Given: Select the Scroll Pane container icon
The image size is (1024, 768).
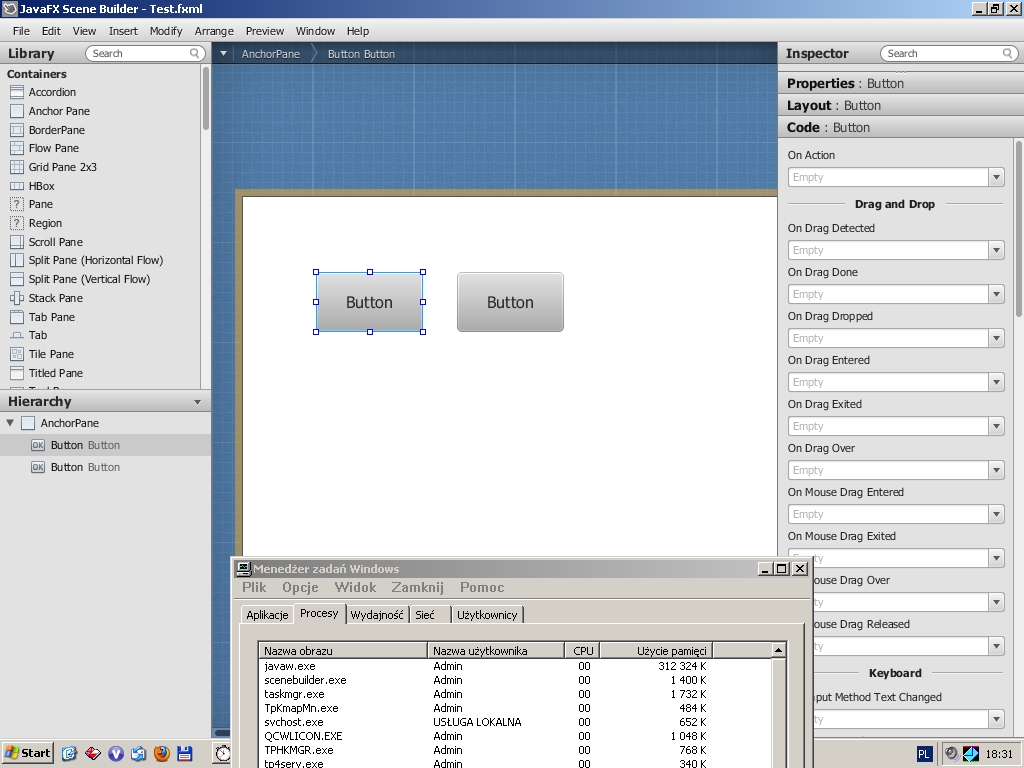Looking at the screenshot, I should [17, 242].
